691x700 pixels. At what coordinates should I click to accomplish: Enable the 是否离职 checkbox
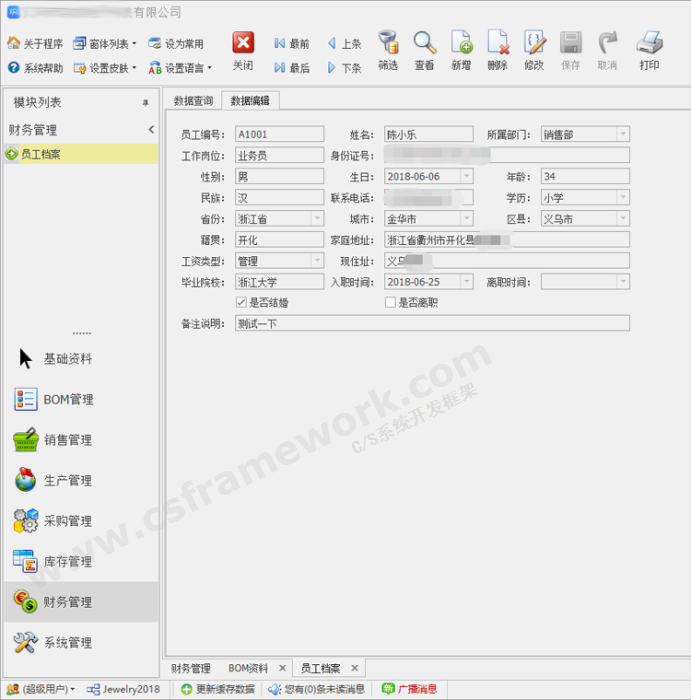tap(390, 302)
